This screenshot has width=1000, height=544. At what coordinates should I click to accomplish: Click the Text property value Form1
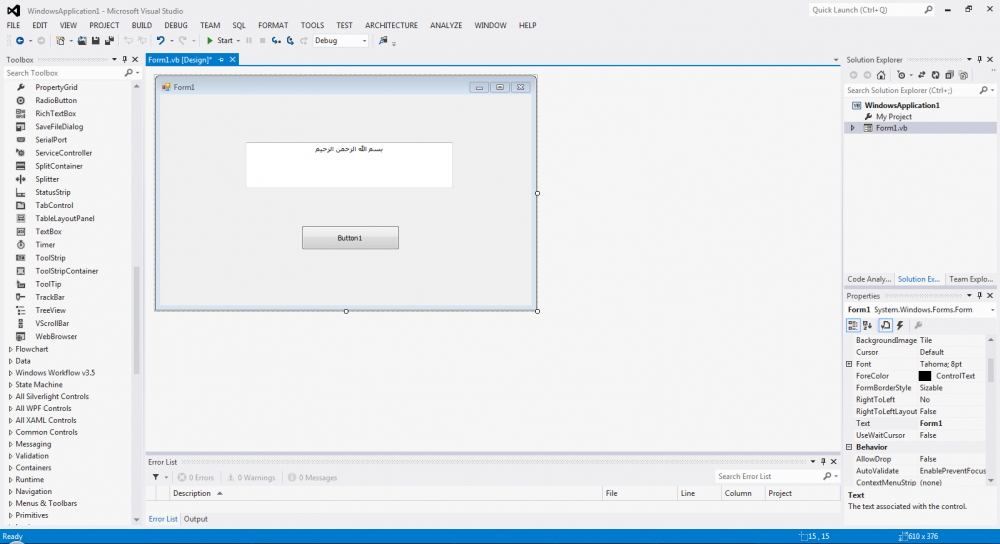[930, 423]
